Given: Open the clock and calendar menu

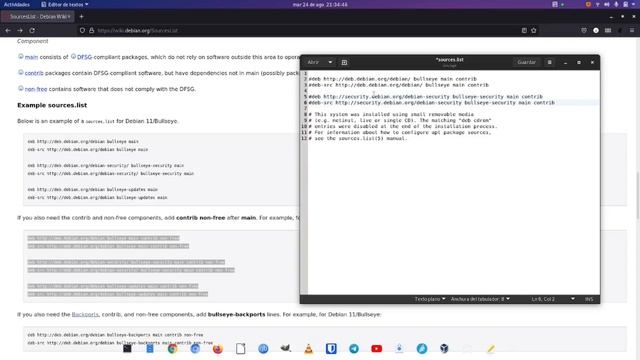Looking at the screenshot, I should click(x=320, y=4).
